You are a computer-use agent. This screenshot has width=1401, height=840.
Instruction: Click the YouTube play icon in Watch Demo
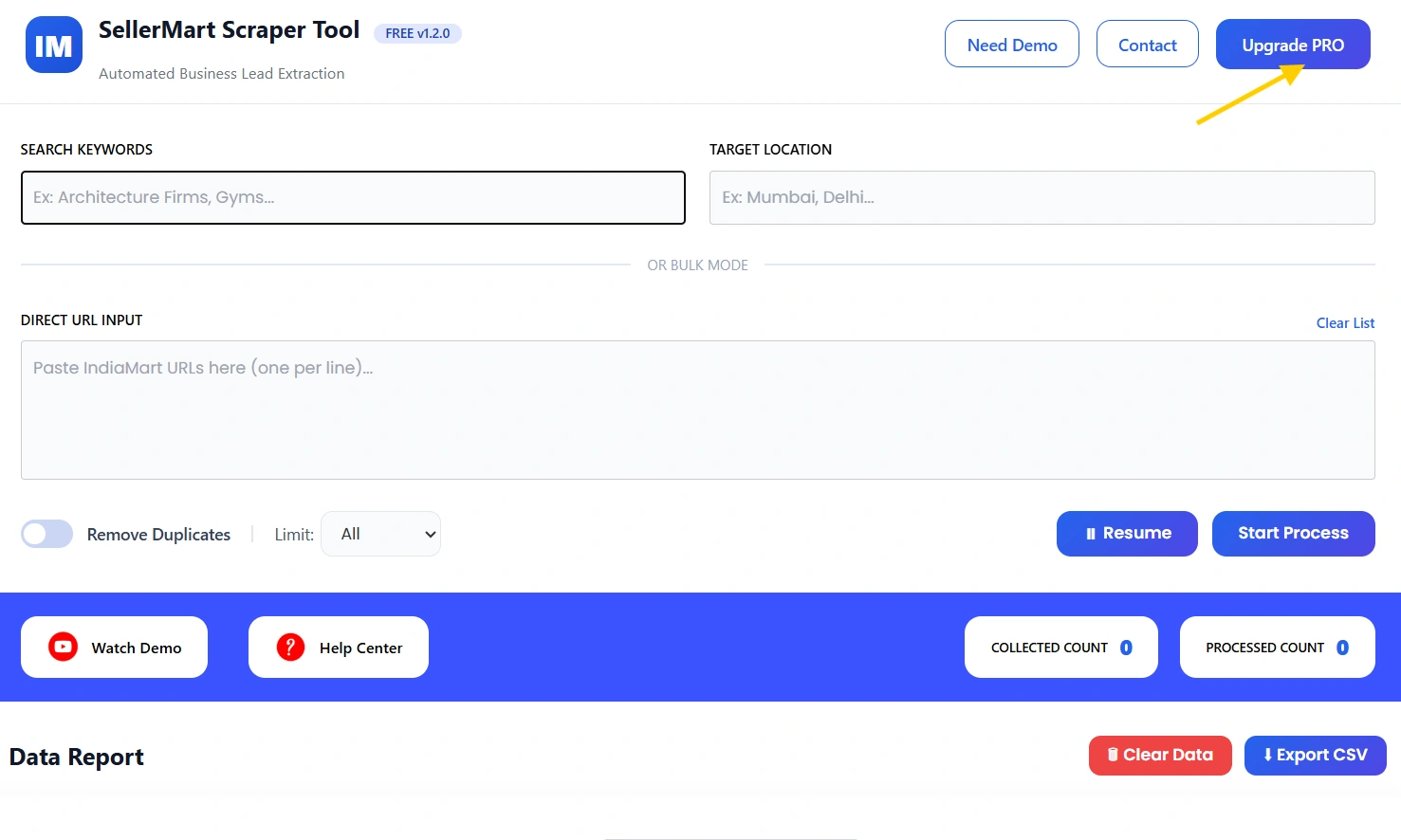click(64, 647)
